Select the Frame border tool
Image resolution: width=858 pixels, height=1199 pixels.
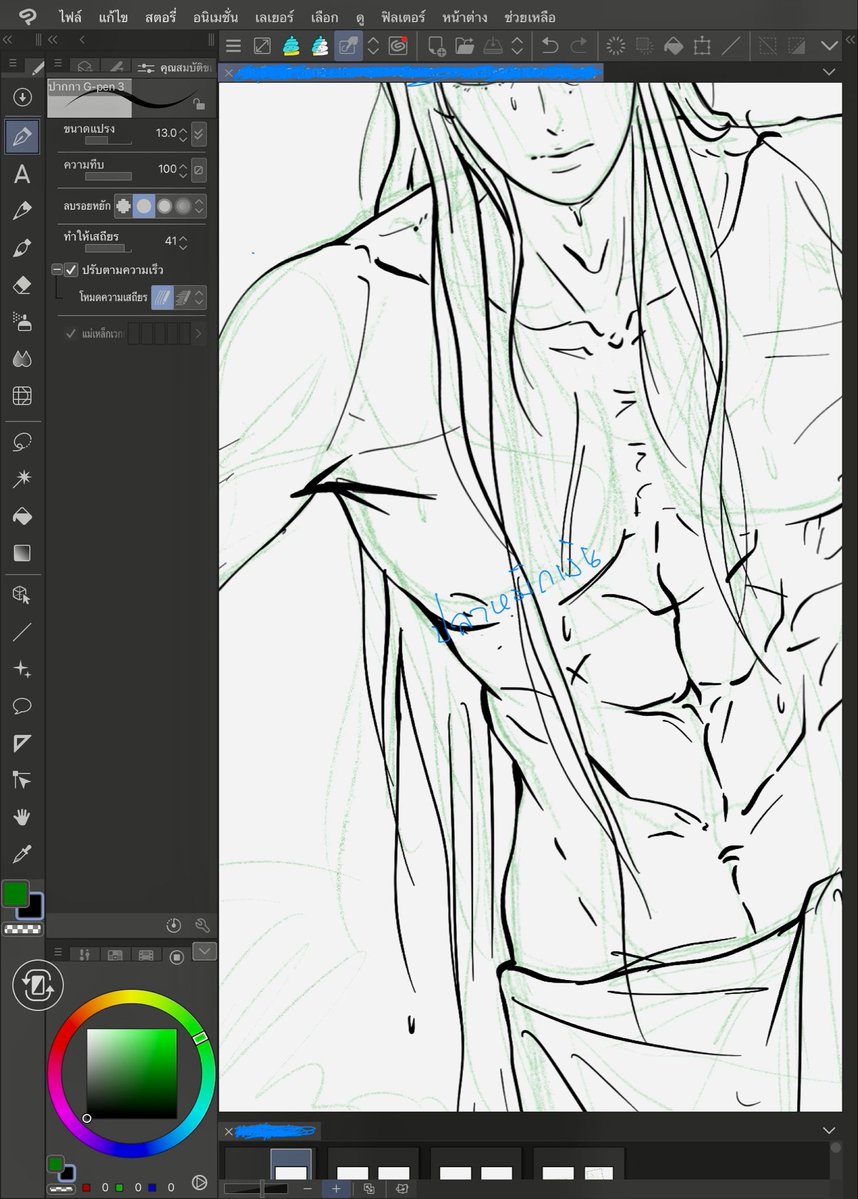pyautogui.click(x=22, y=395)
